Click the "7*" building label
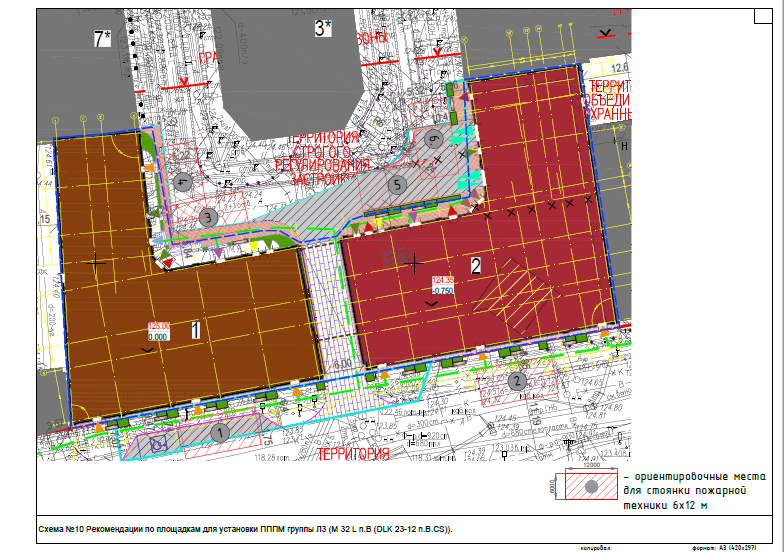Image resolution: width=784 pixels, height=552 pixels. point(102,38)
